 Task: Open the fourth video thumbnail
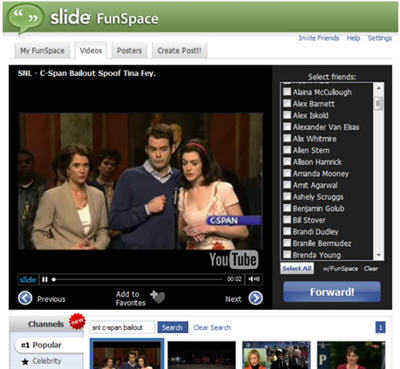click(x=351, y=355)
